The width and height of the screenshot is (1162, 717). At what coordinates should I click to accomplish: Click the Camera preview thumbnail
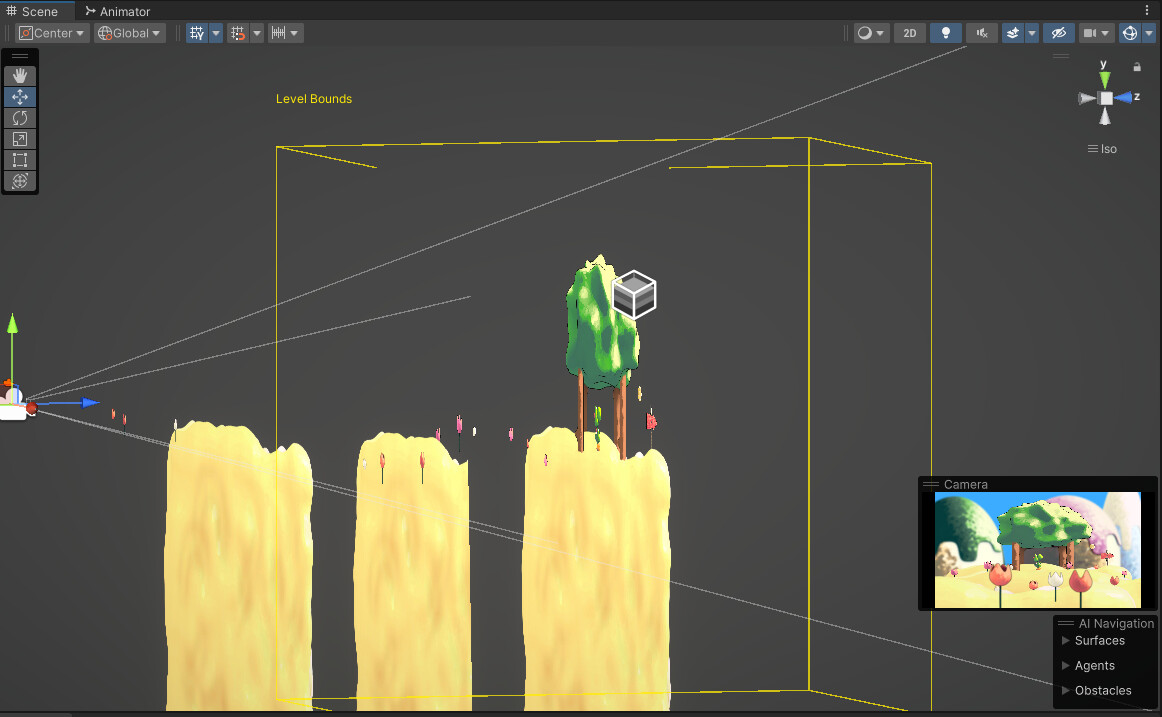(x=1037, y=547)
